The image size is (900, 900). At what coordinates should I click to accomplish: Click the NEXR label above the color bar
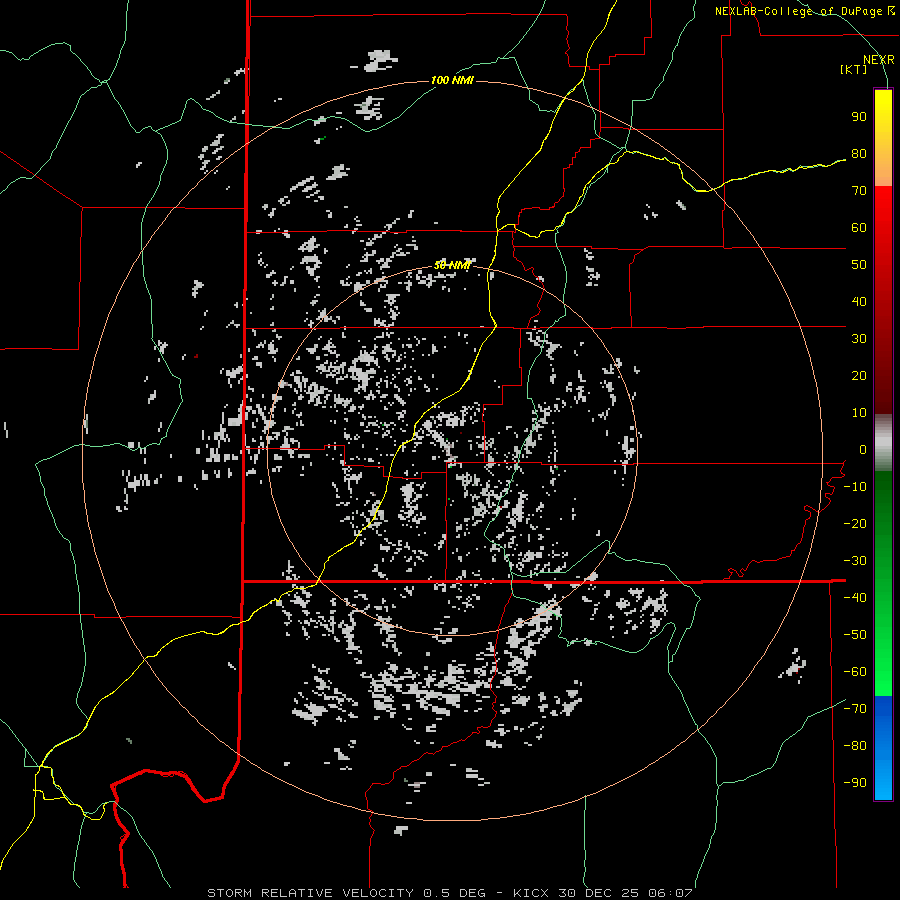coord(879,60)
